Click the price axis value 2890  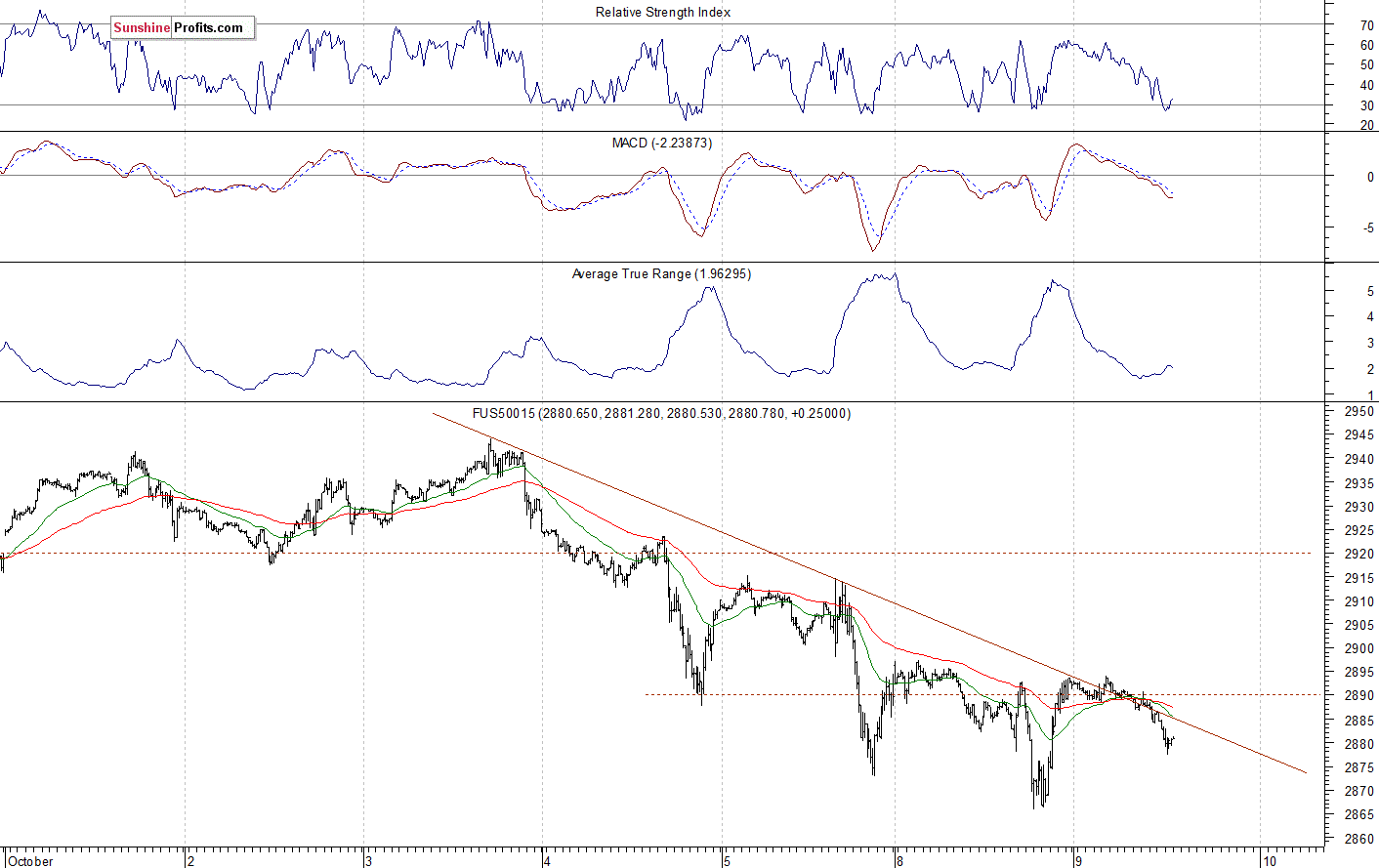point(1360,696)
